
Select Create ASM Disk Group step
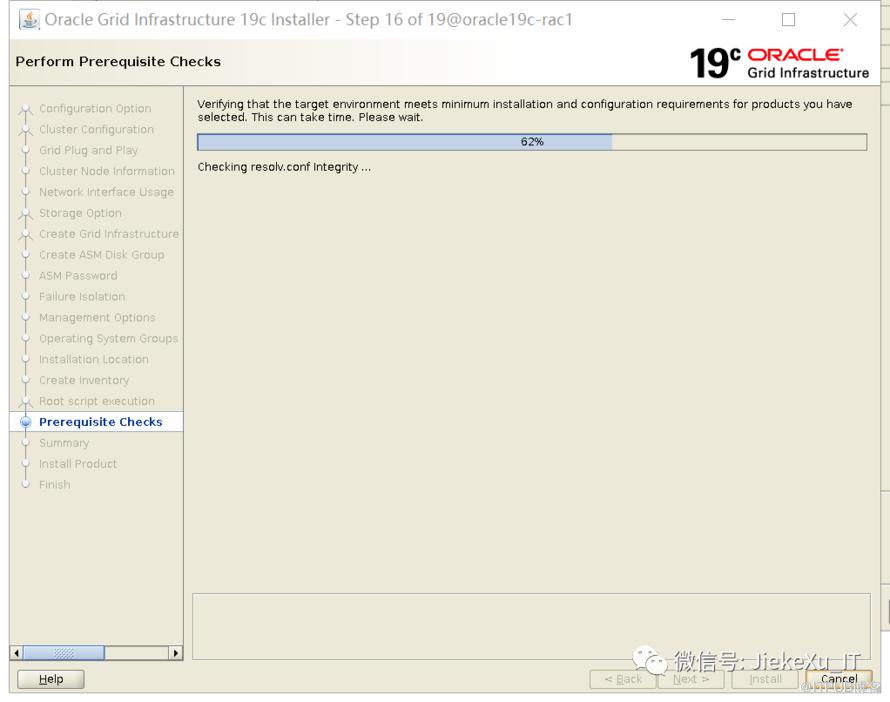click(x=101, y=255)
